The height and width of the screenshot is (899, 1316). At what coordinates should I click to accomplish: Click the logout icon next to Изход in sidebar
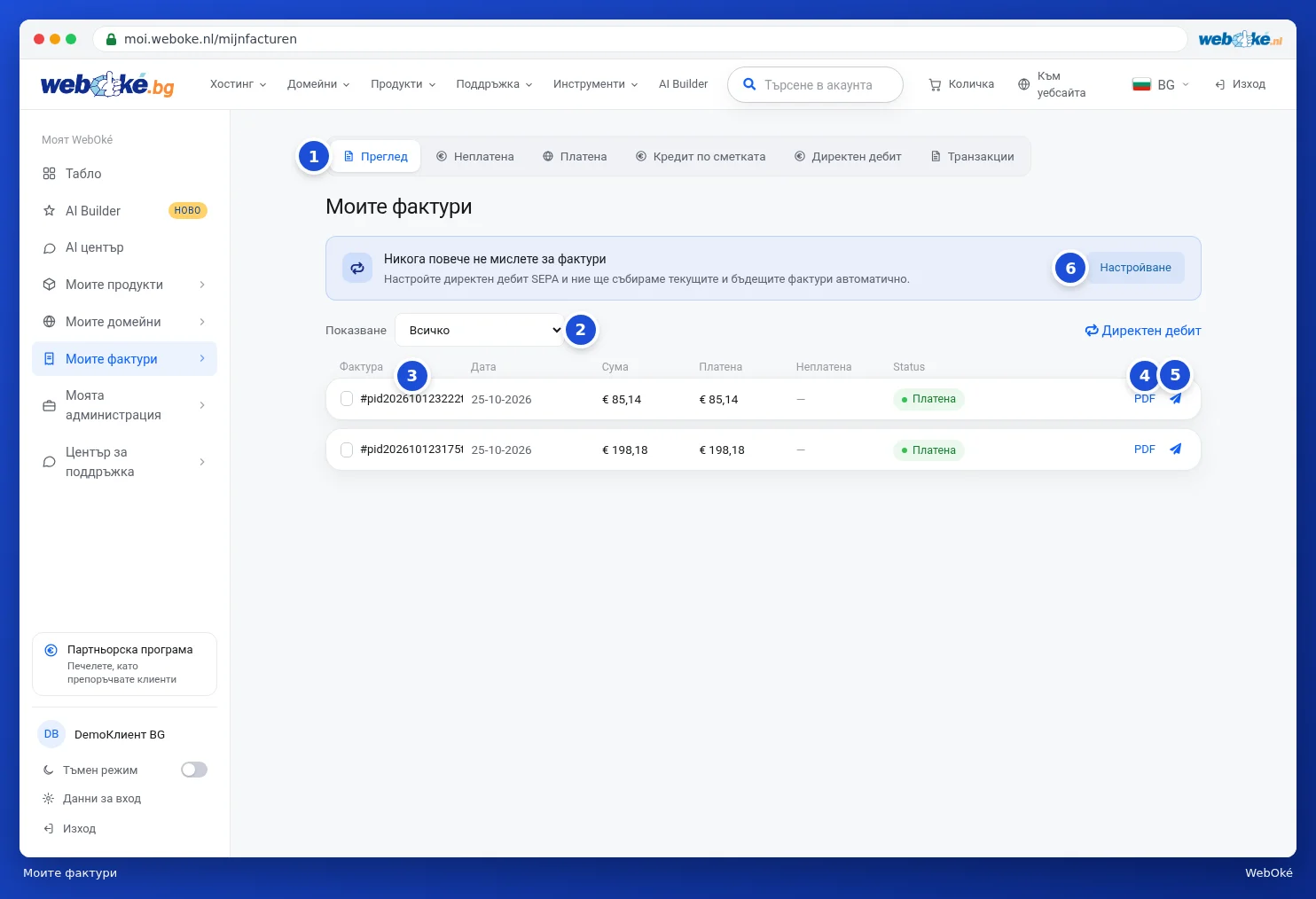(49, 829)
